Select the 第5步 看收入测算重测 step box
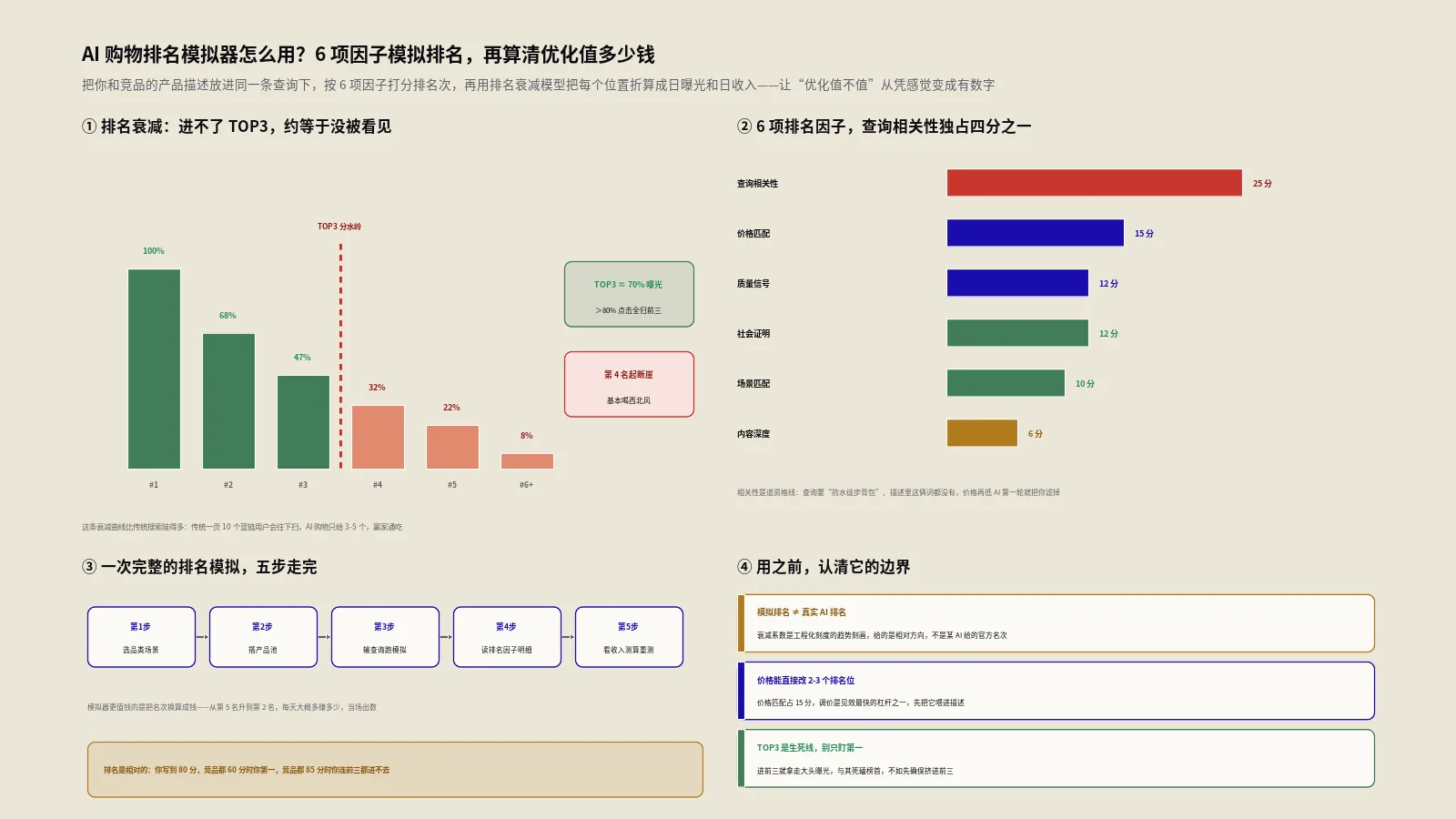Image resolution: width=1456 pixels, height=819 pixels. click(629, 637)
